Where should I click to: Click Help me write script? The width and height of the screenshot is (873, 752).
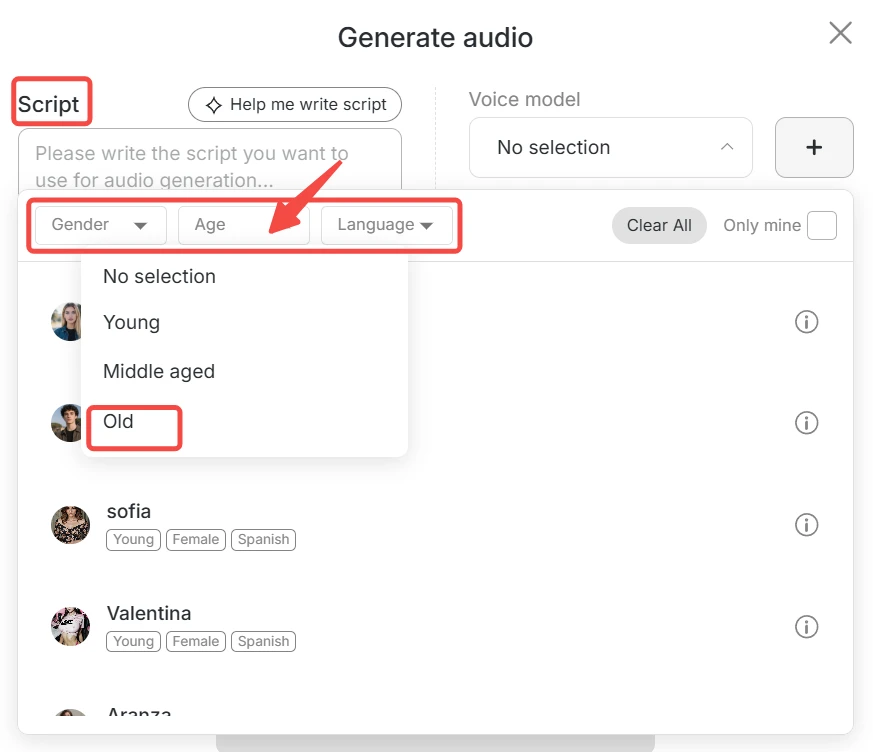(x=294, y=104)
